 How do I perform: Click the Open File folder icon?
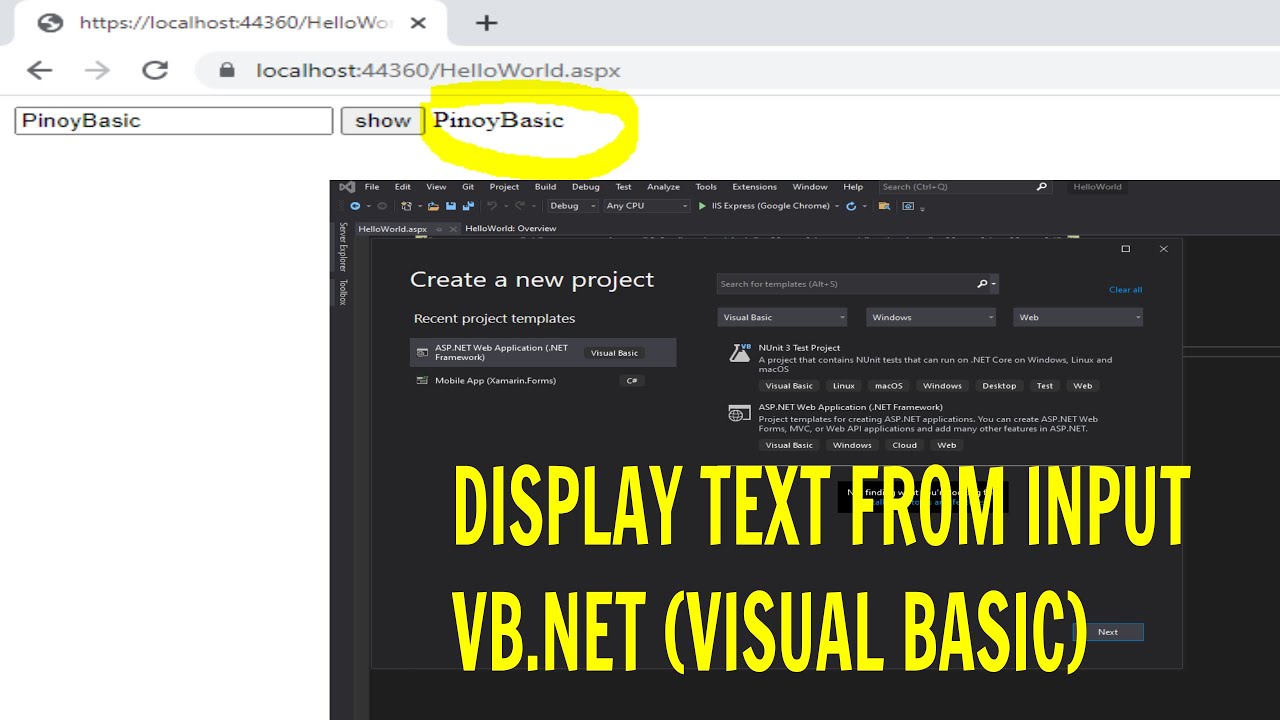click(x=433, y=206)
